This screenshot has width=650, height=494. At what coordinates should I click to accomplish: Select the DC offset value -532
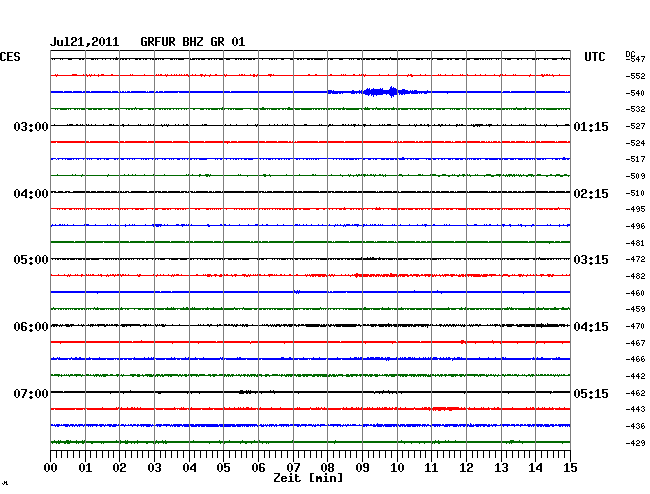(x=635, y=109)
